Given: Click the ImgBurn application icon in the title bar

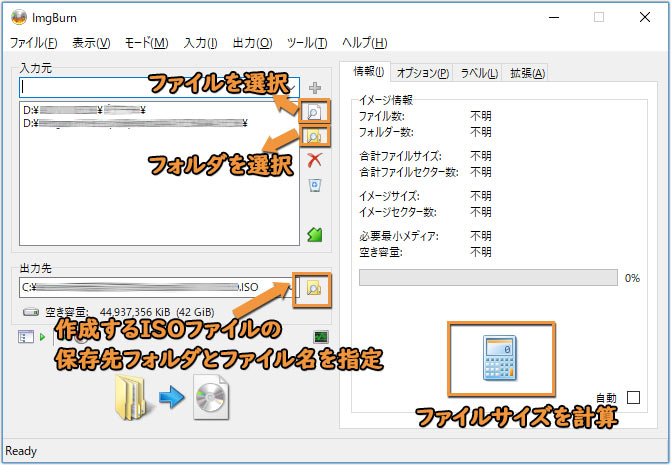Looking at the screenshot, I should pos(19,18).
